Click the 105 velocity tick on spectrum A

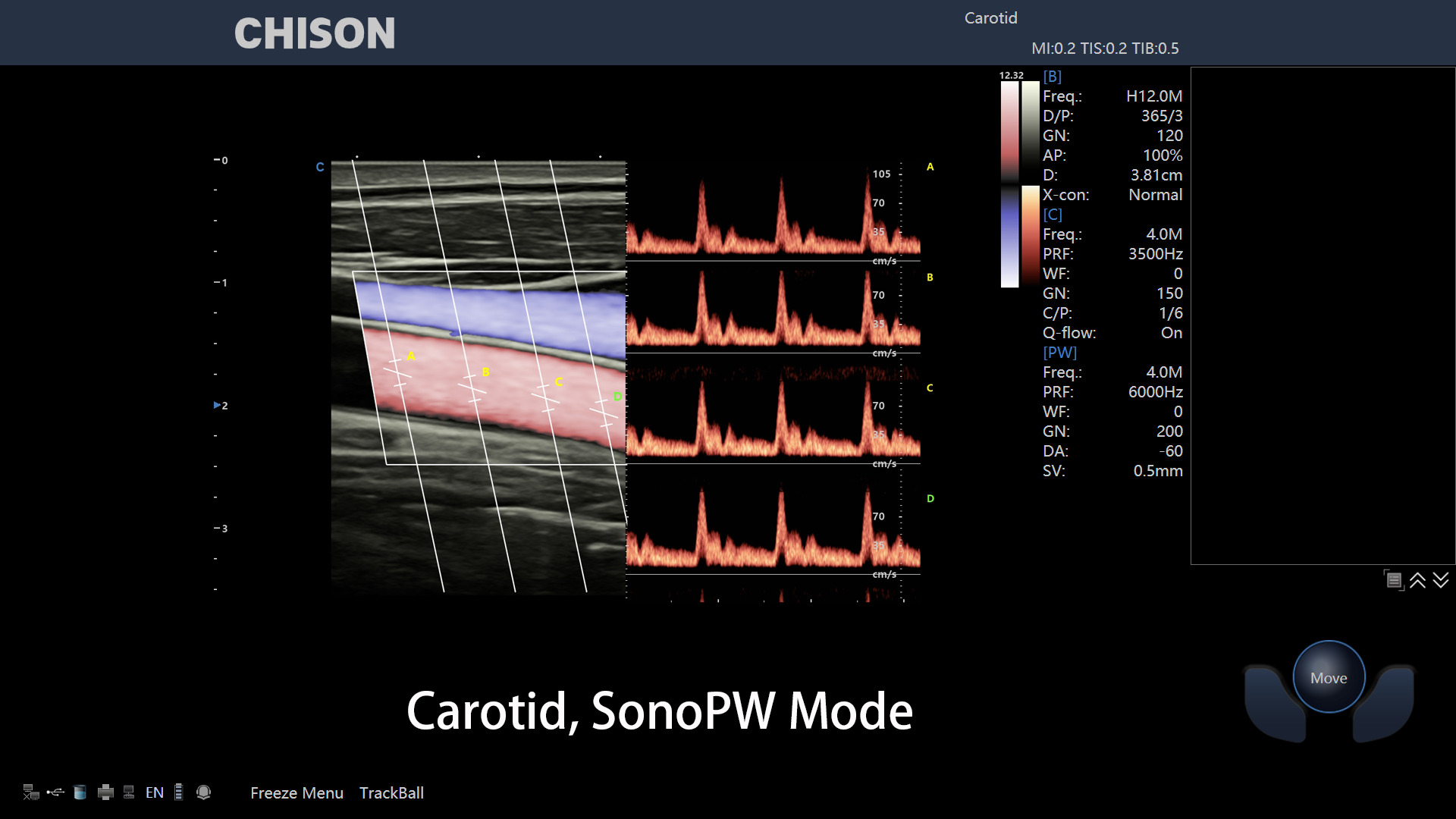point(881,174)
